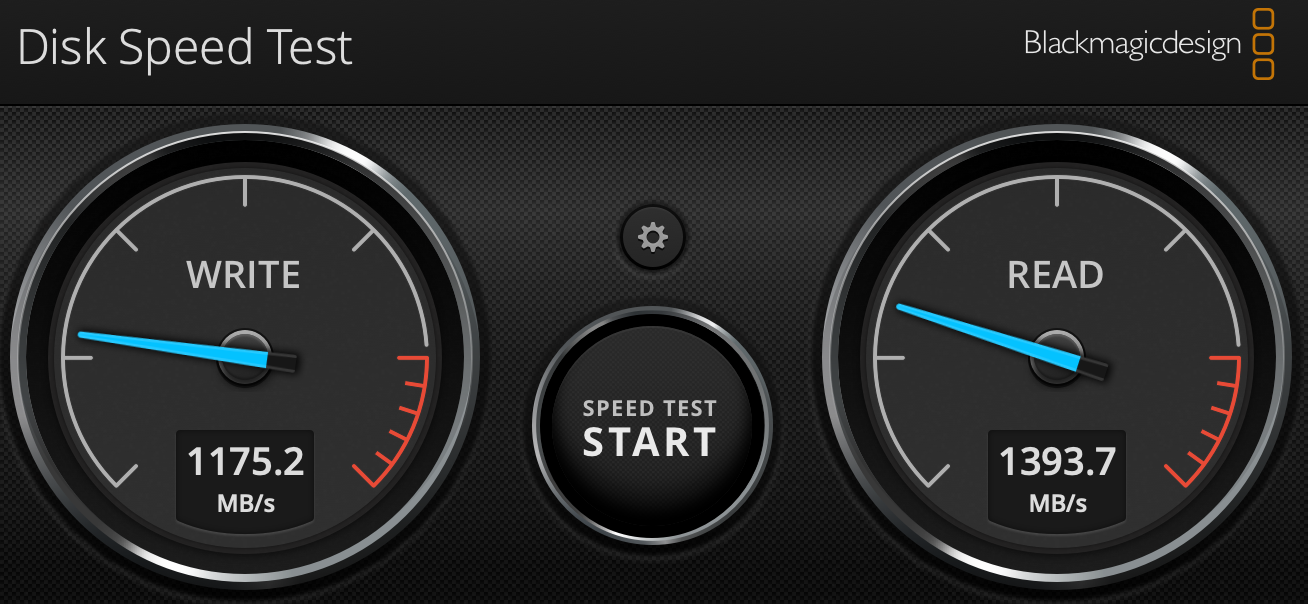This screenshot has width=1308, height=604.
Task: Select the 1175.2 MB/s write speed readout
Action: tap(245, 477)
